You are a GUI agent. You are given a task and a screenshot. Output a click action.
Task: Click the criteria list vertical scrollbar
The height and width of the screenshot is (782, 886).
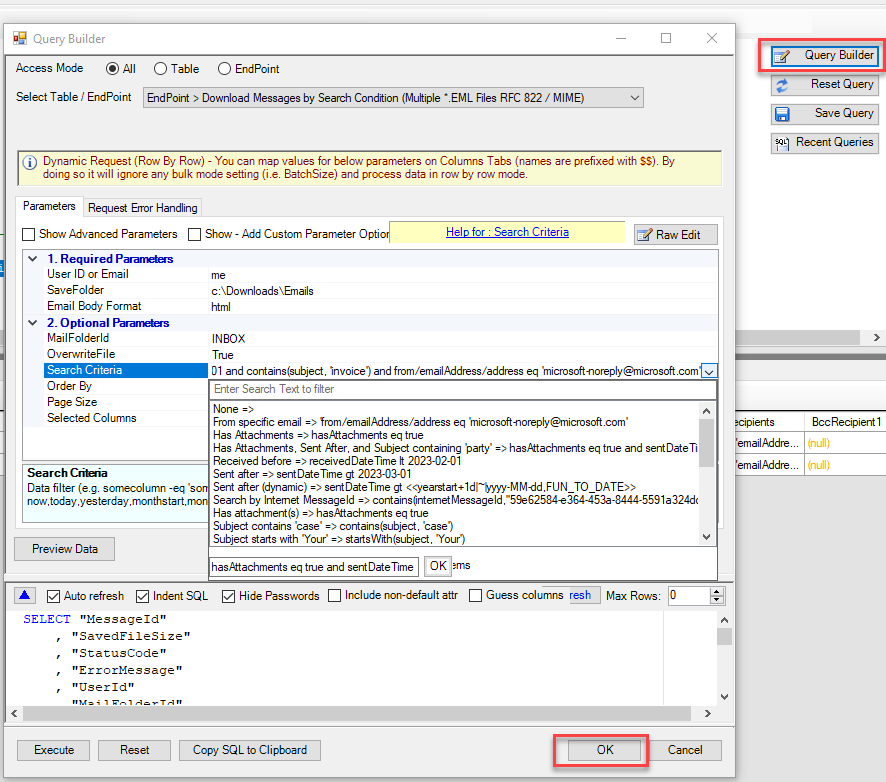point(706,473)
